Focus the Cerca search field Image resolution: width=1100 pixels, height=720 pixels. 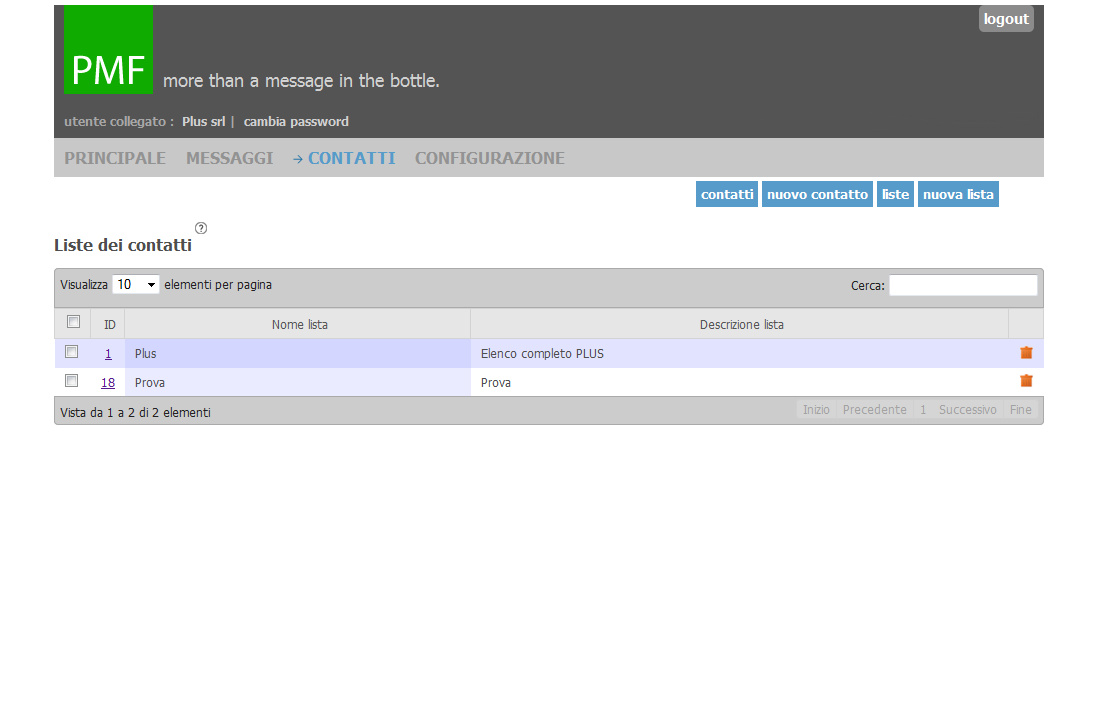point(963,285)
